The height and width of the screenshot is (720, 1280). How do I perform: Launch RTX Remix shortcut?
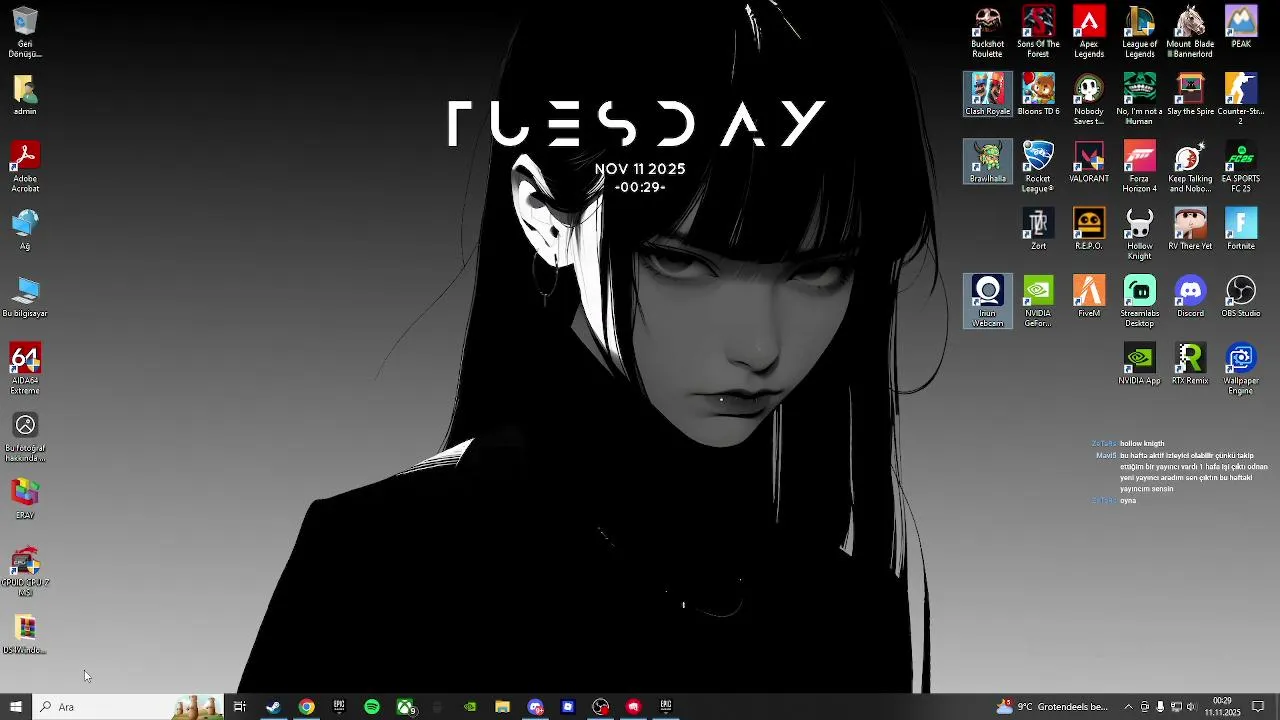(x=1190, y=362)
